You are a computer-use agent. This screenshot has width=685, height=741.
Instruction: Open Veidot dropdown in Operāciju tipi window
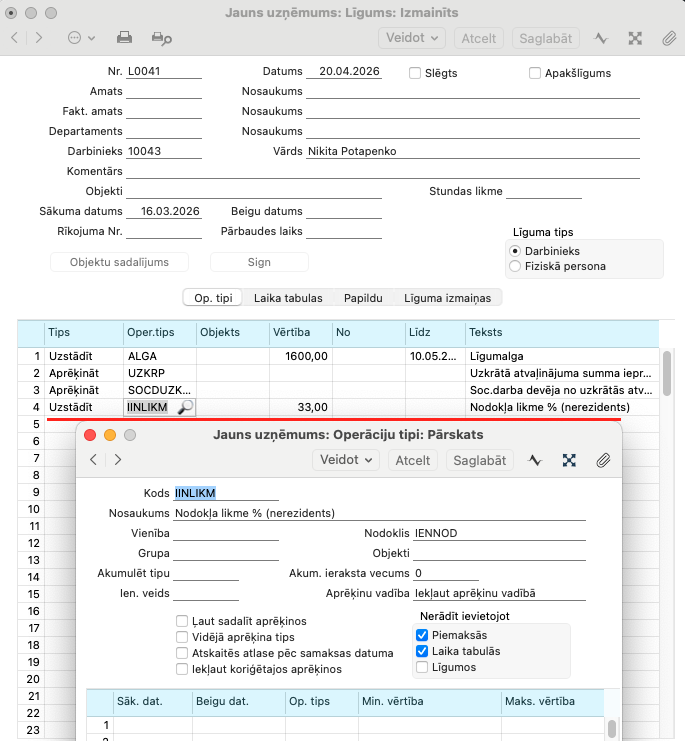pyautogui.click(x=346, y=460)
